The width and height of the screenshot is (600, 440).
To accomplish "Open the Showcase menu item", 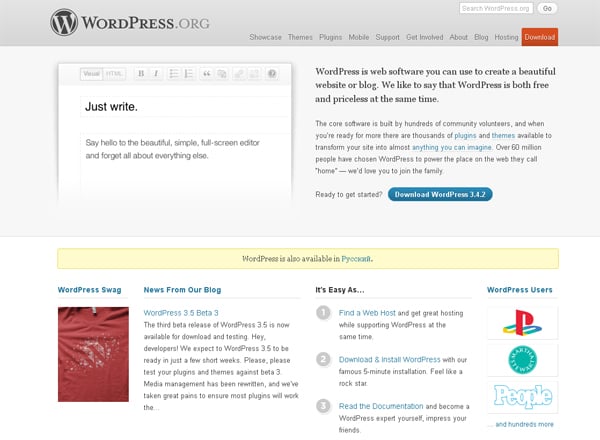I will click(265, 37).
